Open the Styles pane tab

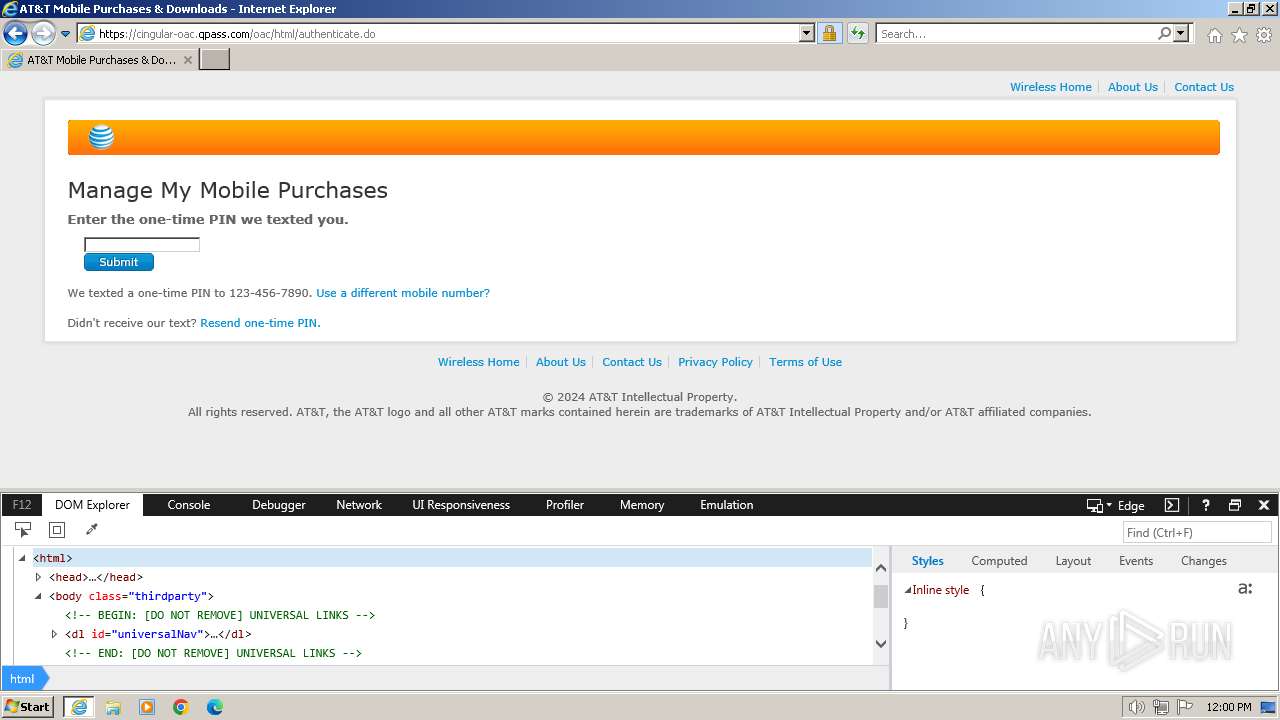[927, 561]
